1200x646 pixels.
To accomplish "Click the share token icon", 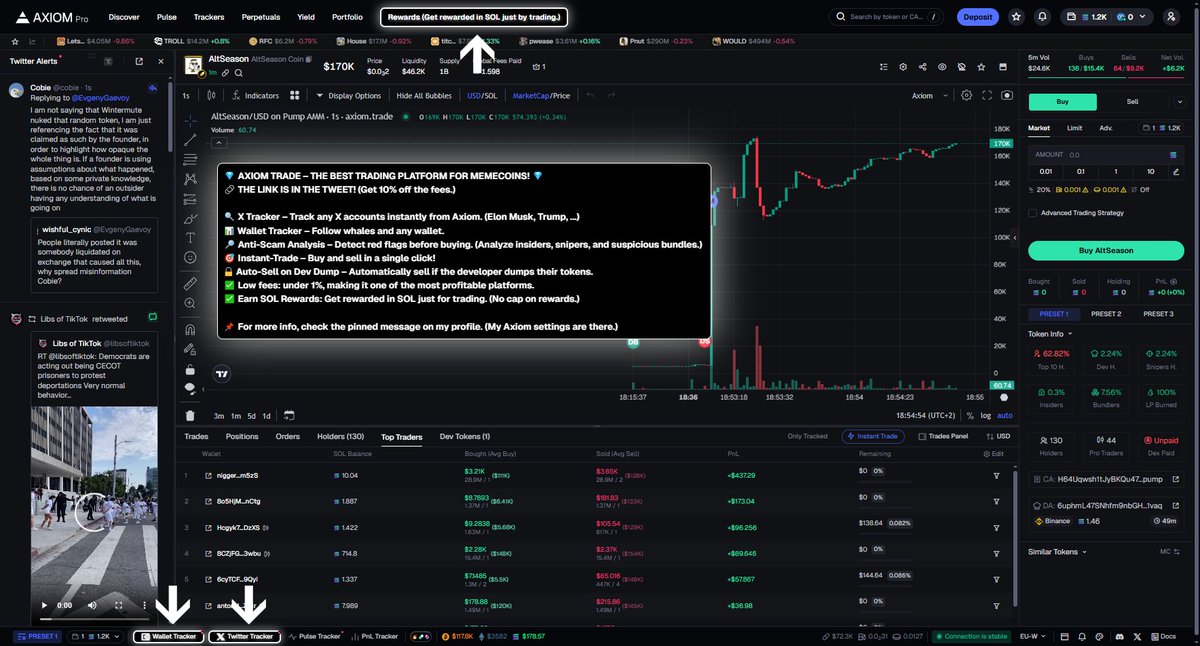I will 922,67.
